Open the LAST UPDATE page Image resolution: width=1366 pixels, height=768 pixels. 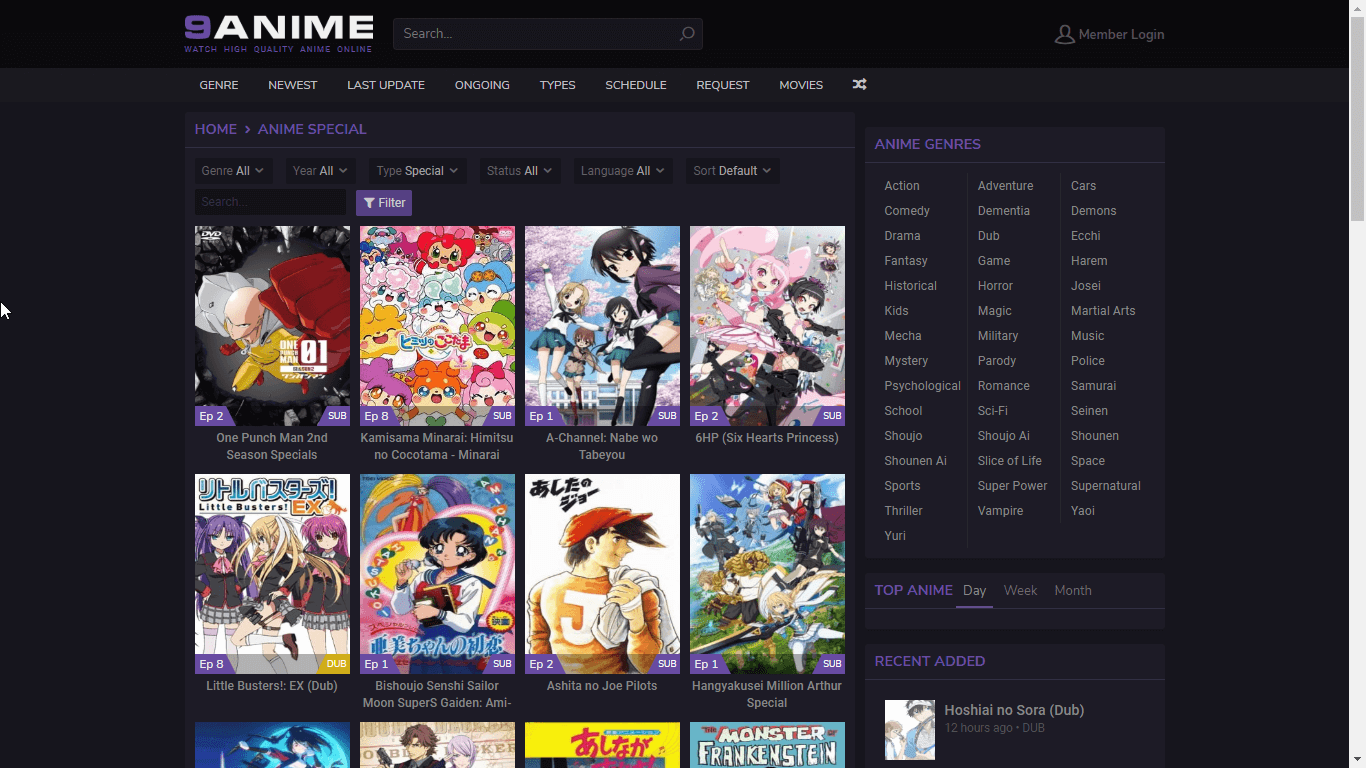[x=386, y=85]
